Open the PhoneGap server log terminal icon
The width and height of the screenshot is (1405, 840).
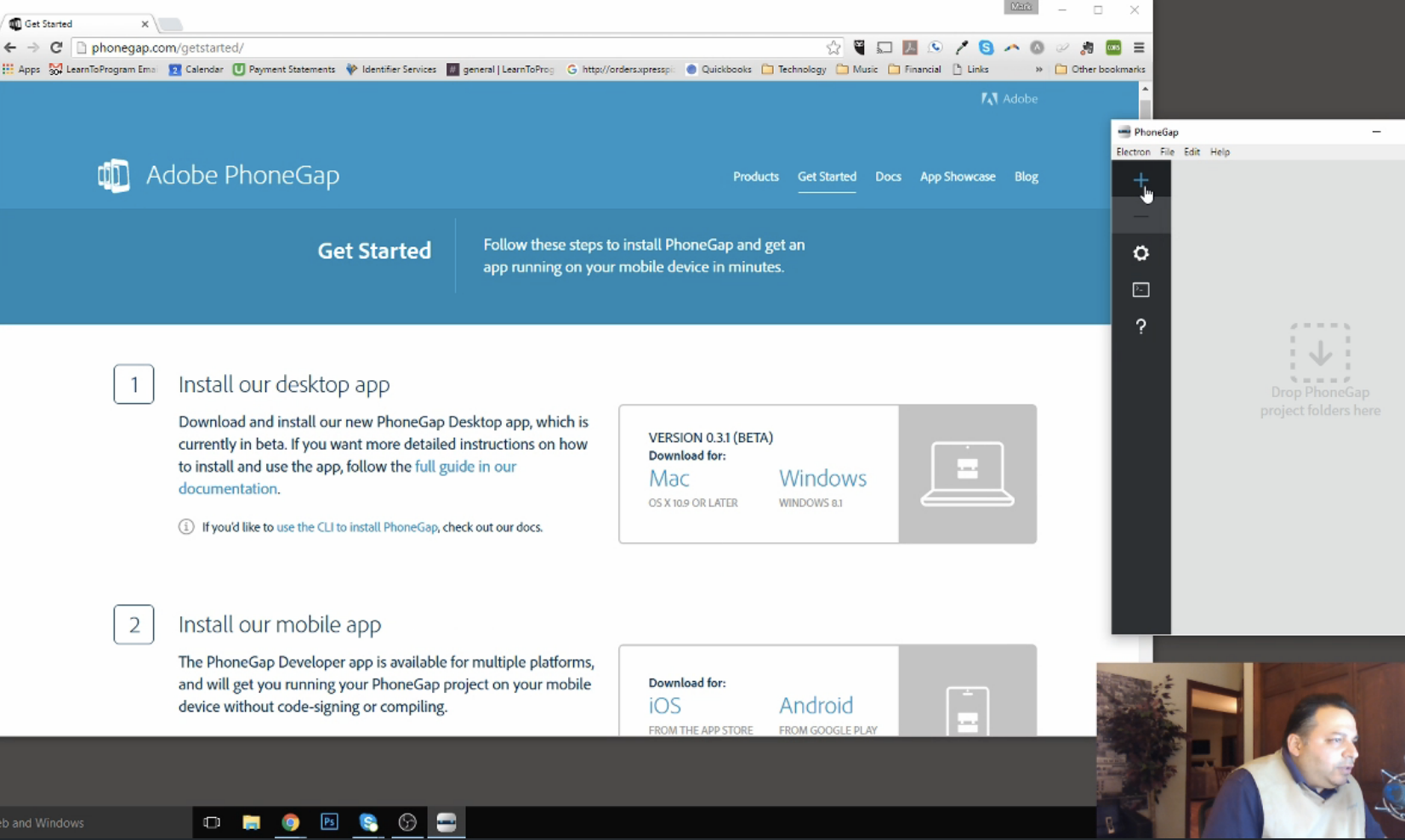pyautogui.click(x=1140, y=290)
